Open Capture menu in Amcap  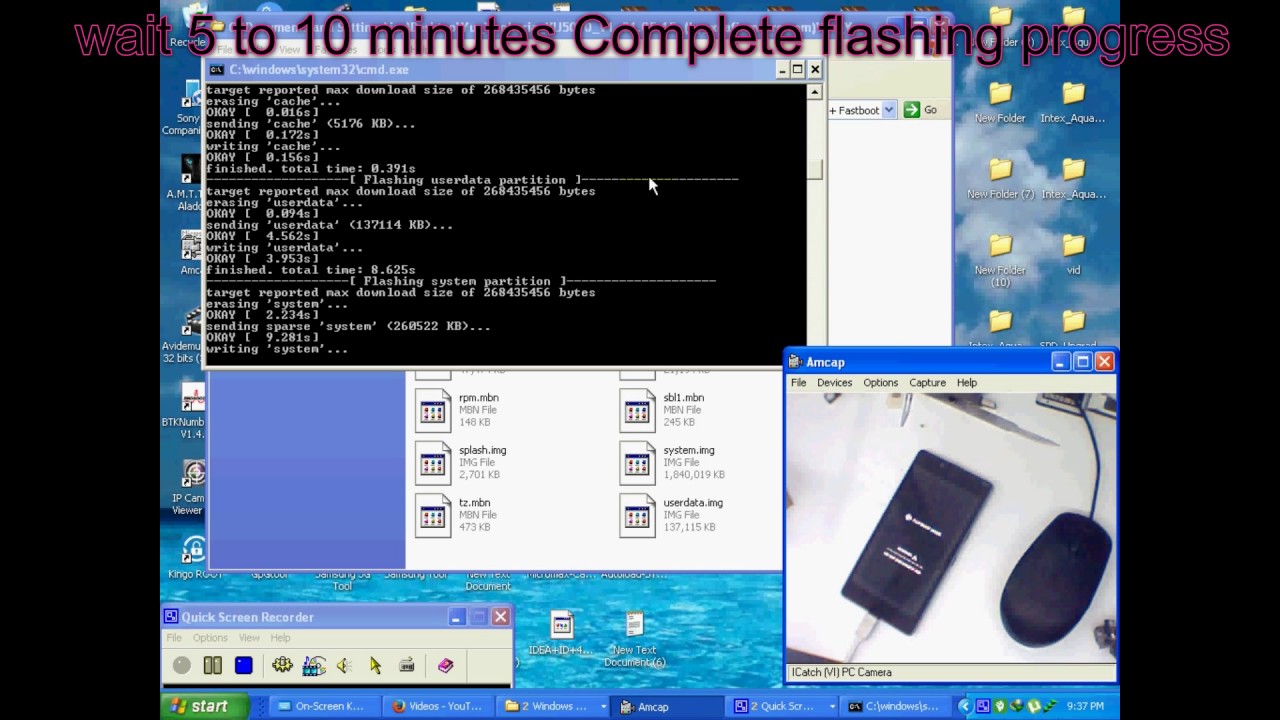(x=927, y=382)
